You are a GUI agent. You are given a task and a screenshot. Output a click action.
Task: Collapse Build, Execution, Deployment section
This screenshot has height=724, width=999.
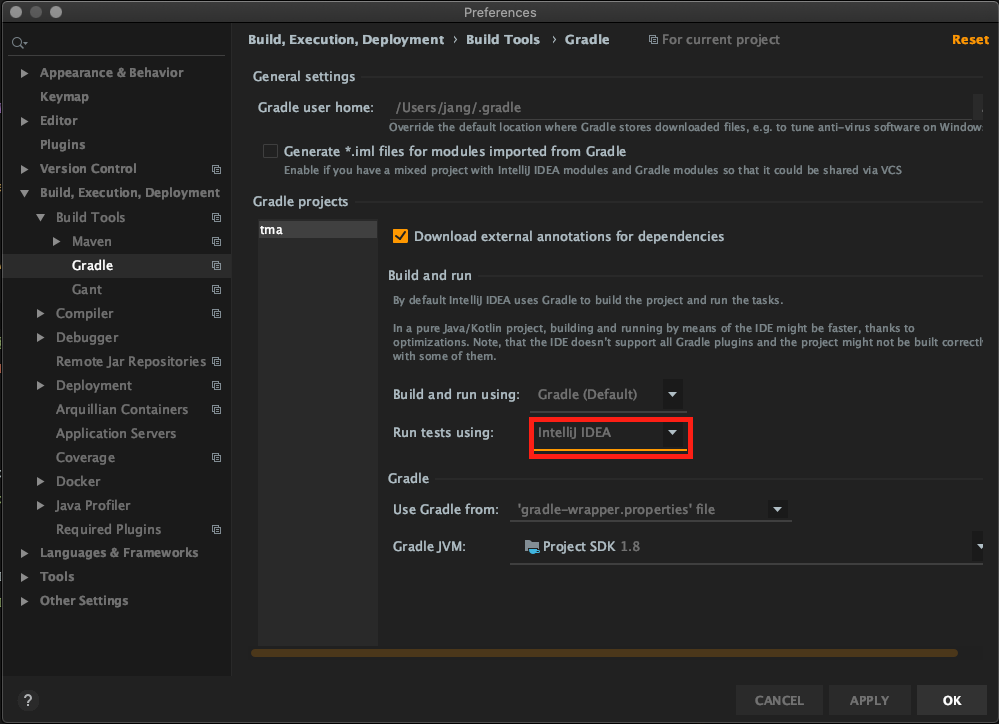(24, 193)
